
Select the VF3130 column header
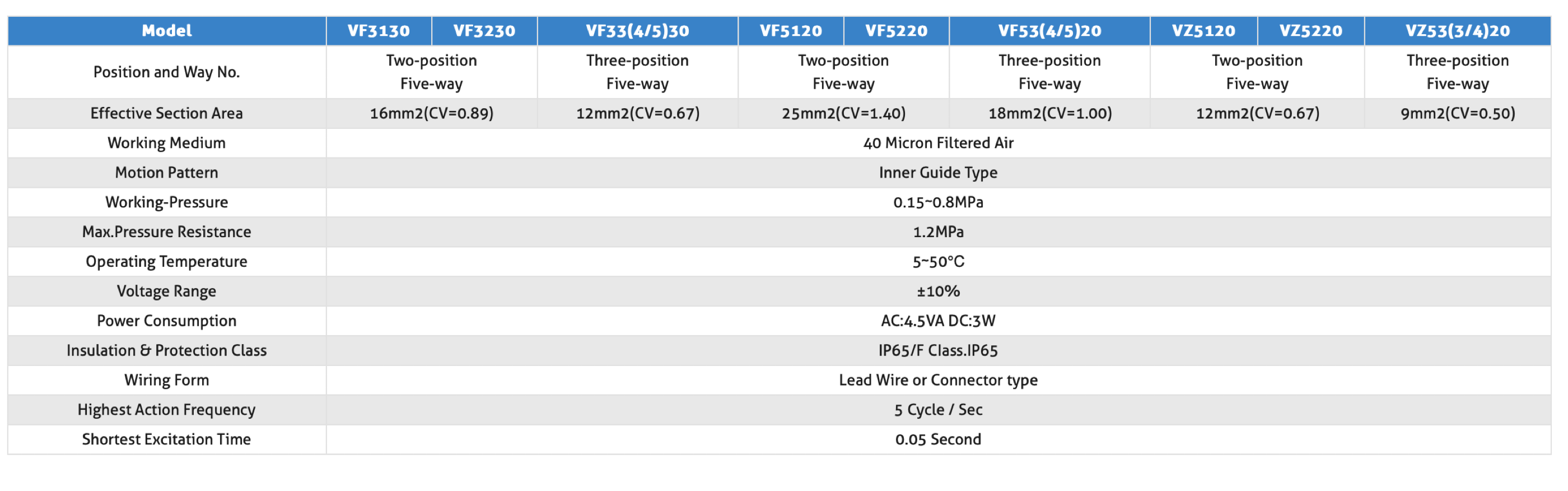point(379,31)
